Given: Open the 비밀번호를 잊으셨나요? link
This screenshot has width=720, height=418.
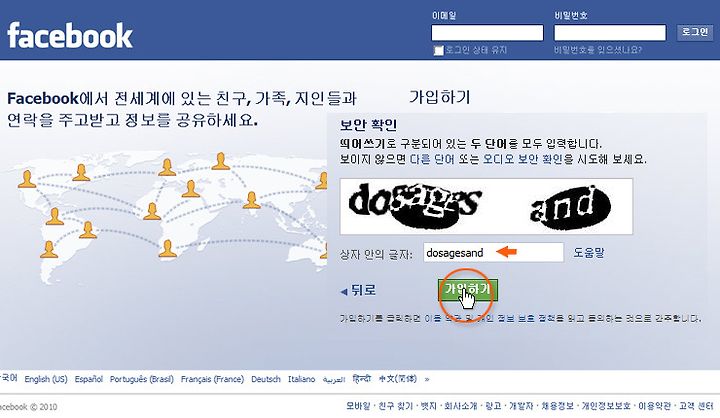Looking at the screenshot, I should tap(598, 50).
